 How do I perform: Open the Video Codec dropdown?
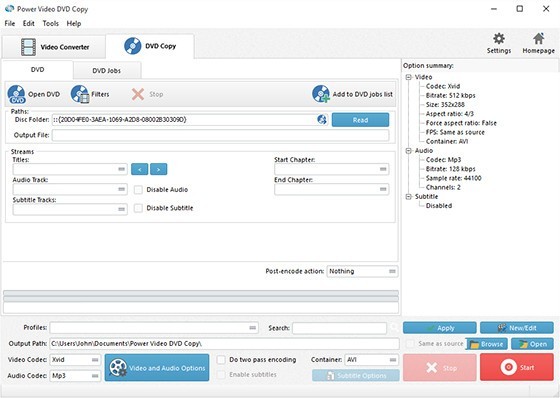point(75,360)
